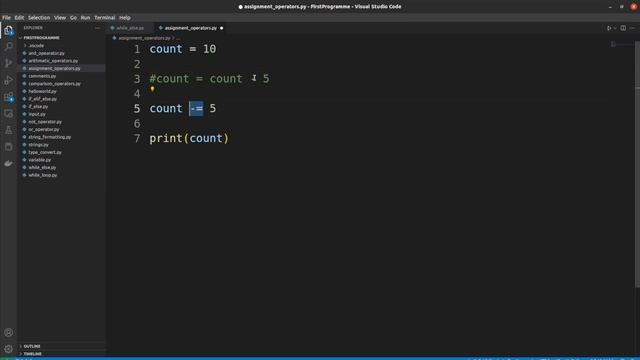The image size is (640, 360).
Task: Click the unsaved dot on assignment_operators.py tab
Action: (x=222, y=28)
